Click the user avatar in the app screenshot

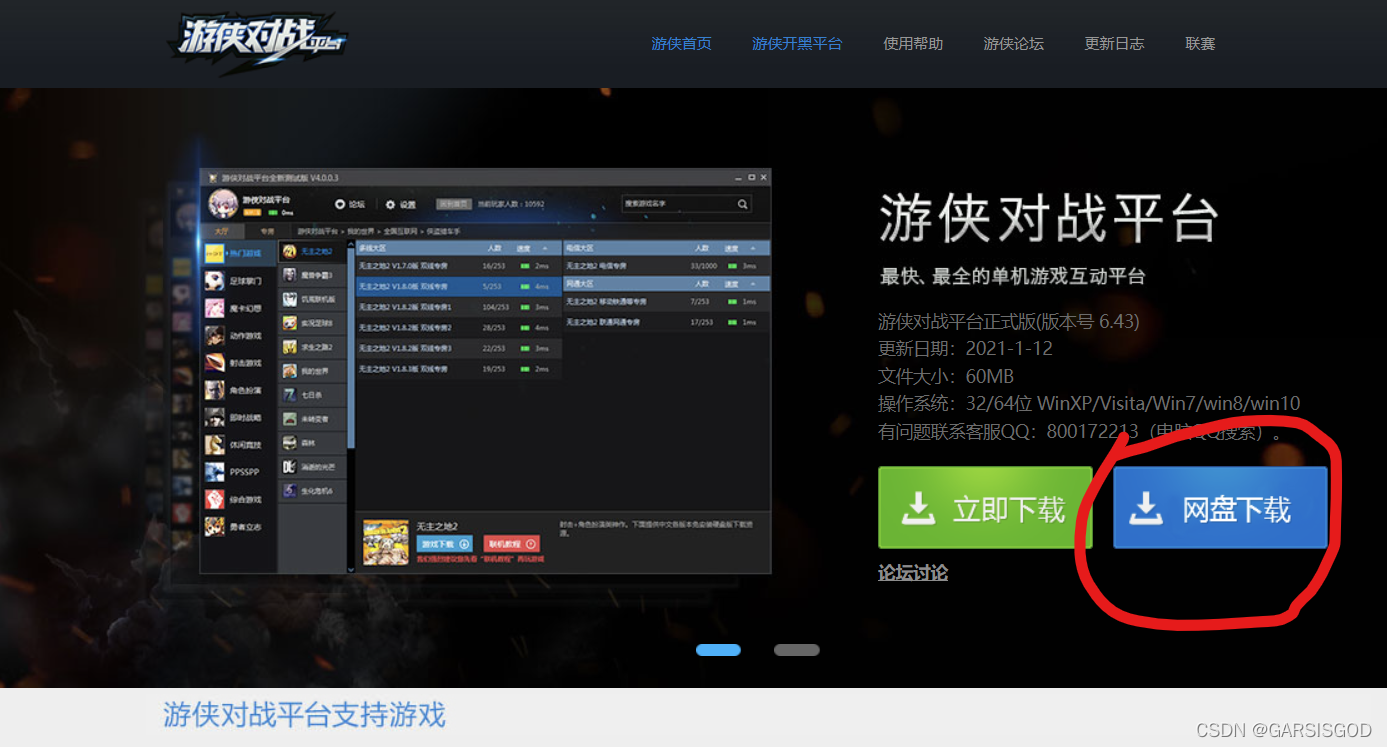pos(222,204)
